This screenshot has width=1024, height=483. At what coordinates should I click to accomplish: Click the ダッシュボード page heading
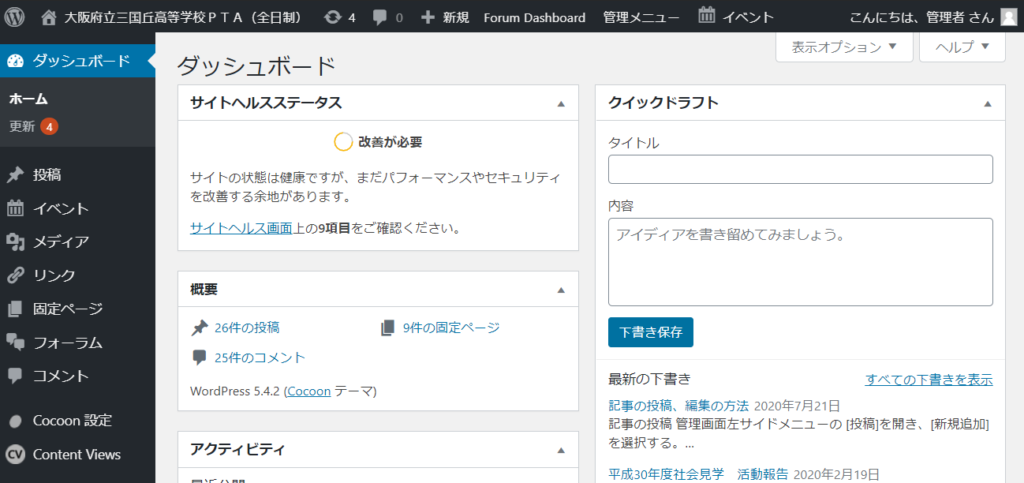(x=256, y=67)
